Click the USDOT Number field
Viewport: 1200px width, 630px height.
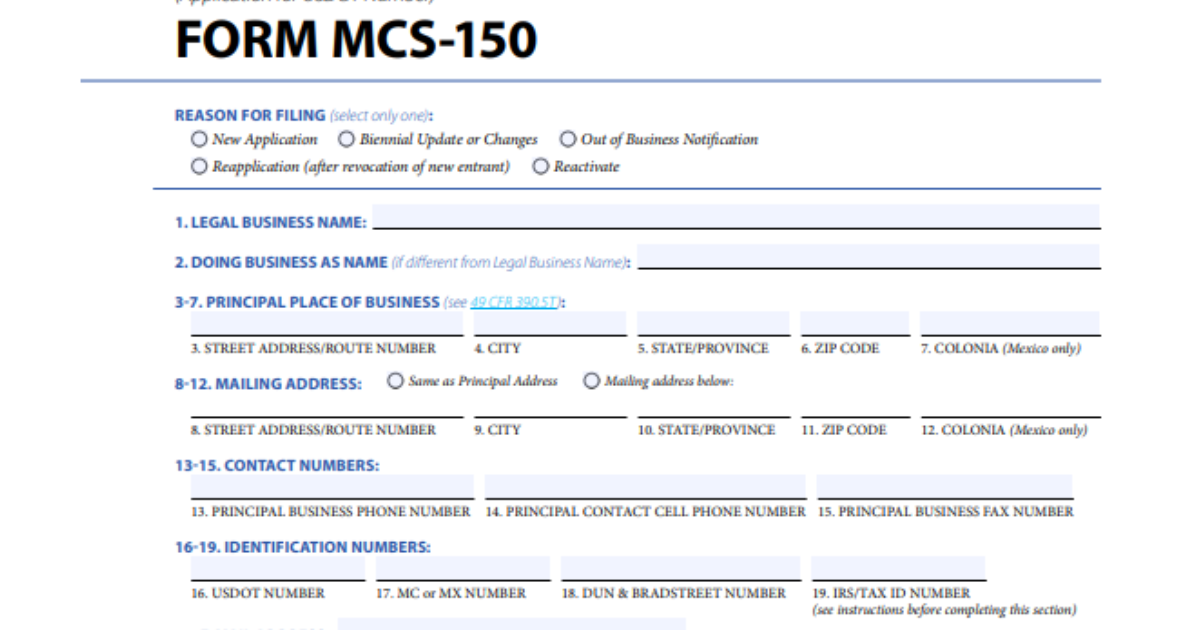(277, 568)
